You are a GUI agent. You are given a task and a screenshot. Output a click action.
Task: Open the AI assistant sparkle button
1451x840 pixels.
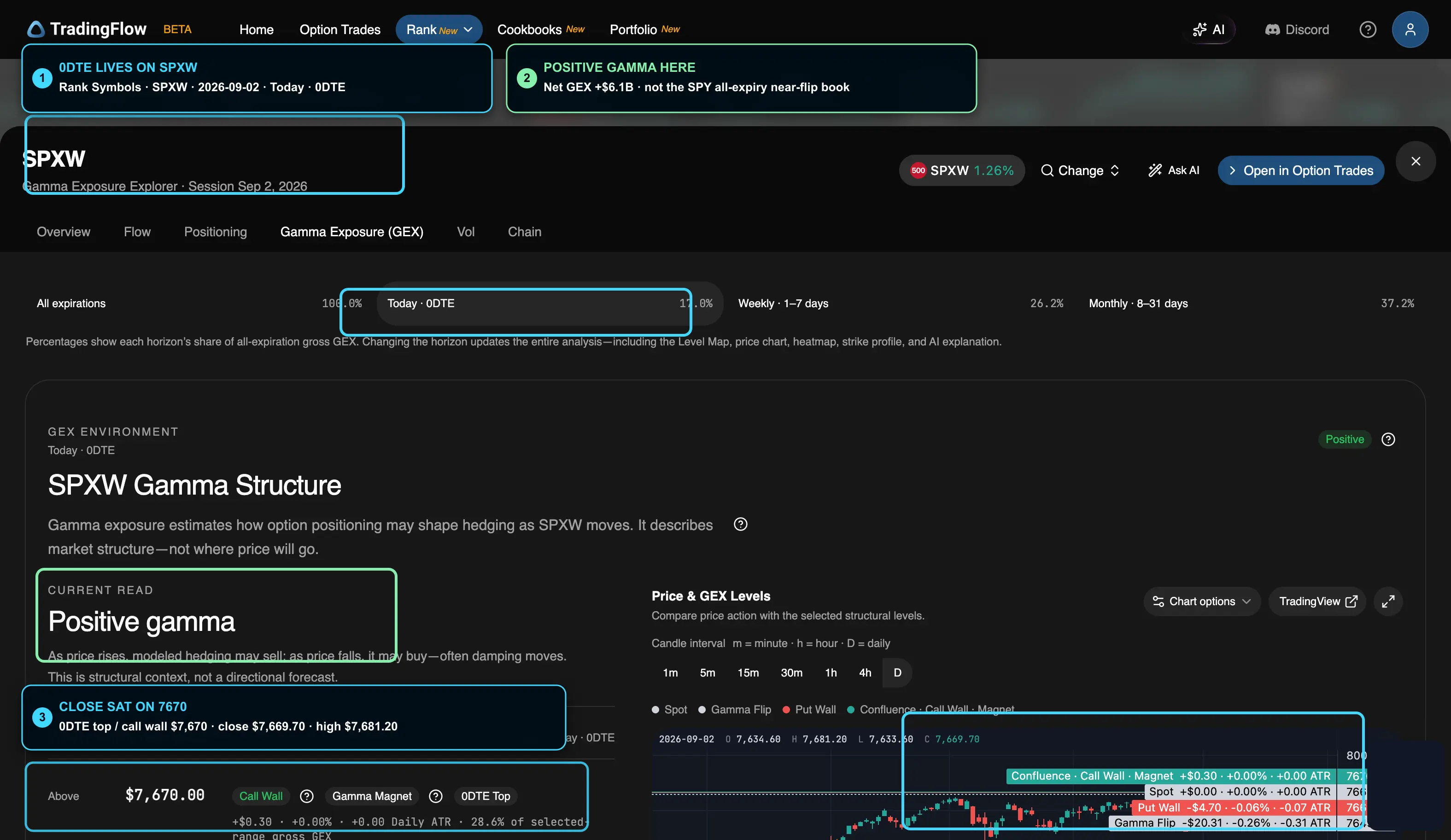(1209, 29)
